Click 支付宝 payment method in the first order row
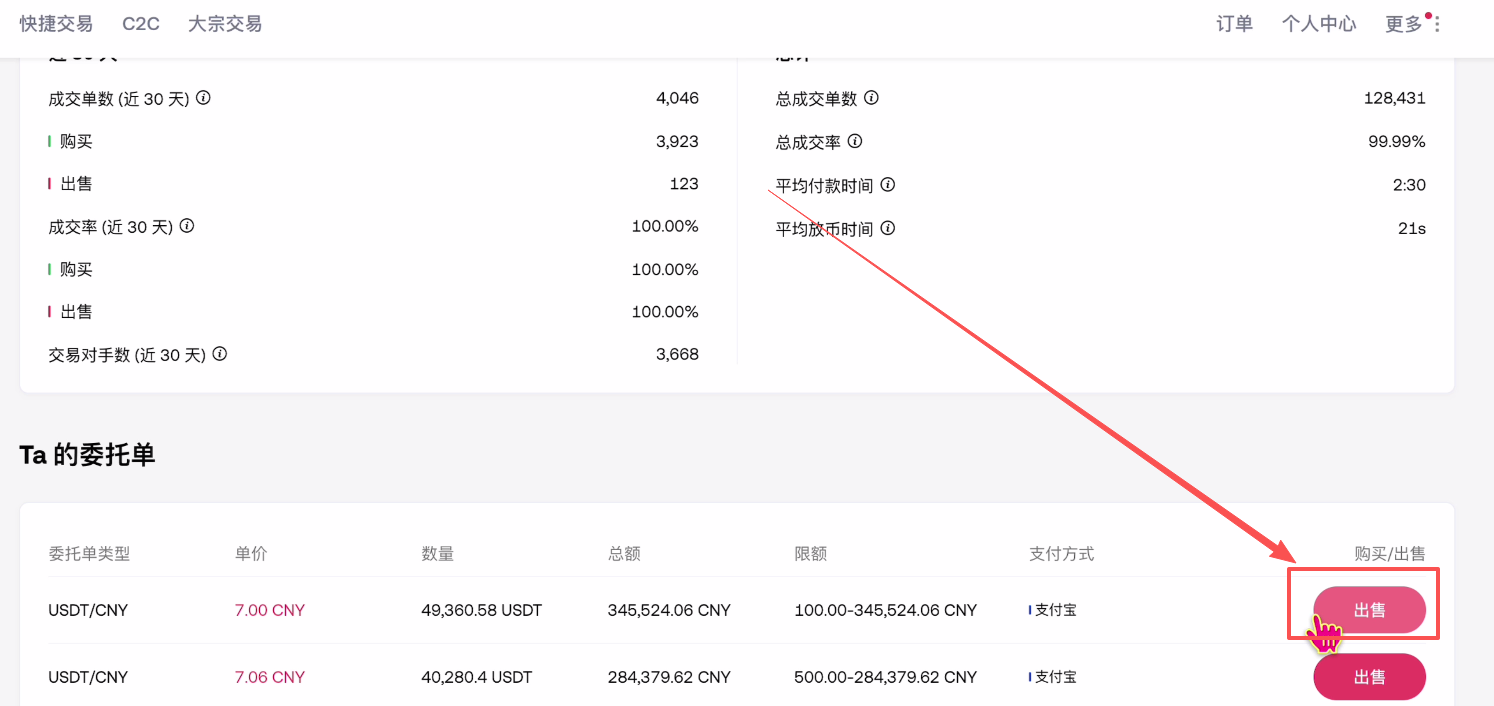The width and height of the screenshot is (1494, 706). (1055, 610)
